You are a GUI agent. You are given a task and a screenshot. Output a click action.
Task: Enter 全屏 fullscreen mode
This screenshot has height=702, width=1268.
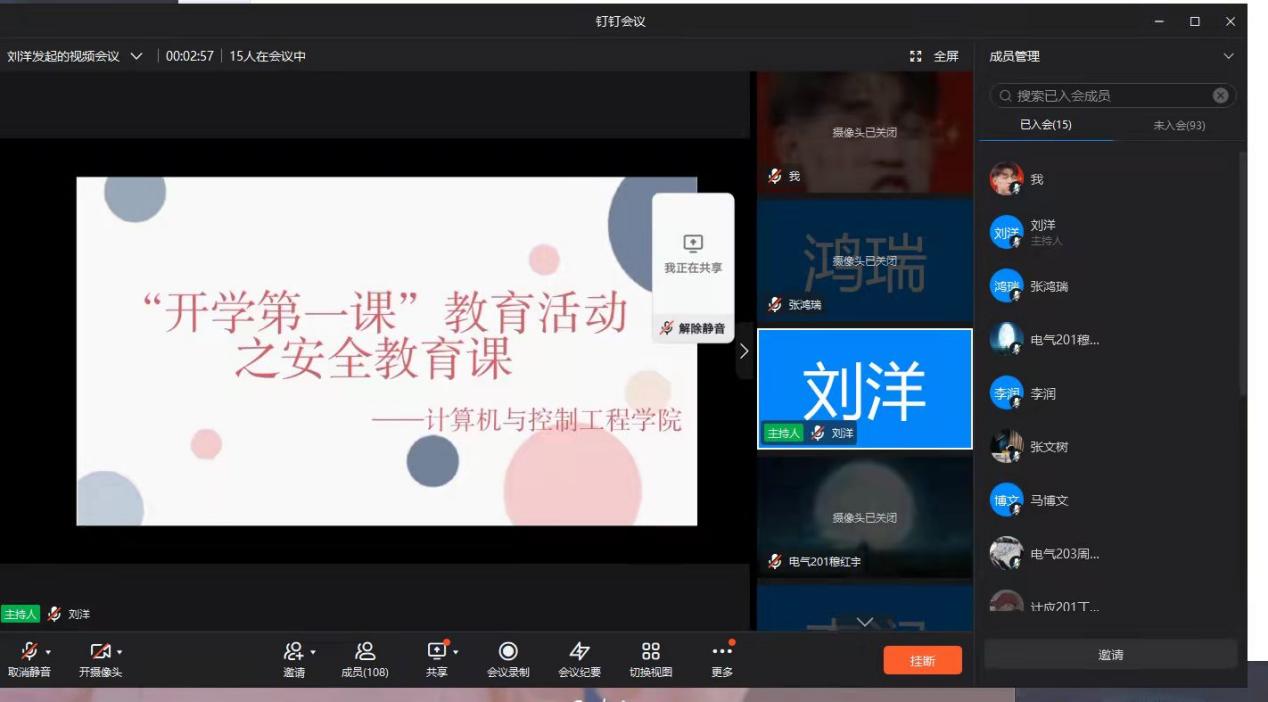[x=935, y=56]
